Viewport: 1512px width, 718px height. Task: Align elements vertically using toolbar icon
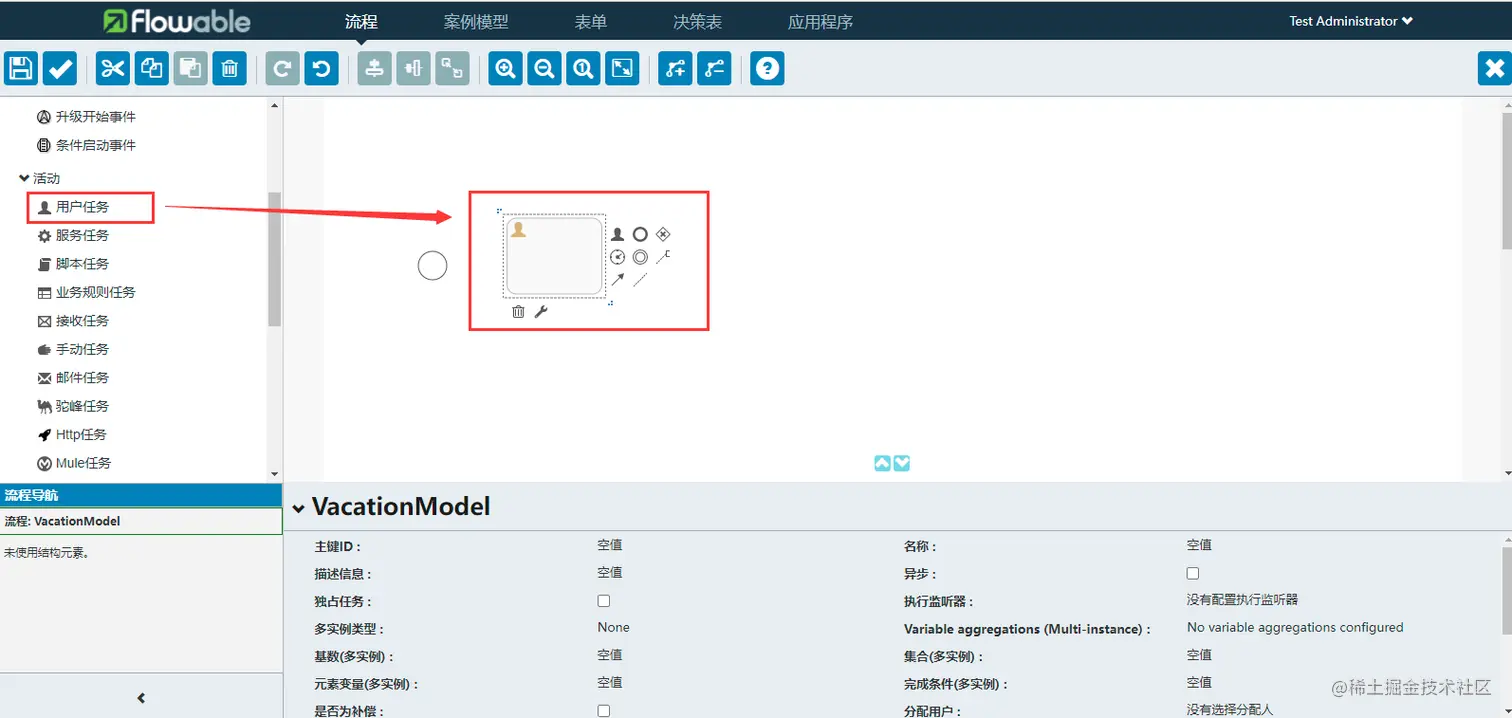click(374, 68)
